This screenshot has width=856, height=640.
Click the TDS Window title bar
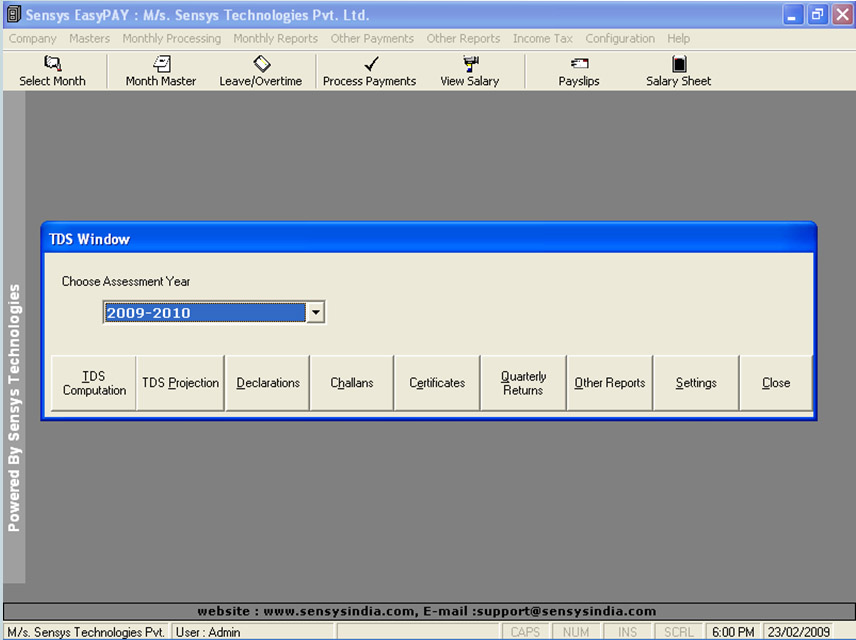coord(429,239)
